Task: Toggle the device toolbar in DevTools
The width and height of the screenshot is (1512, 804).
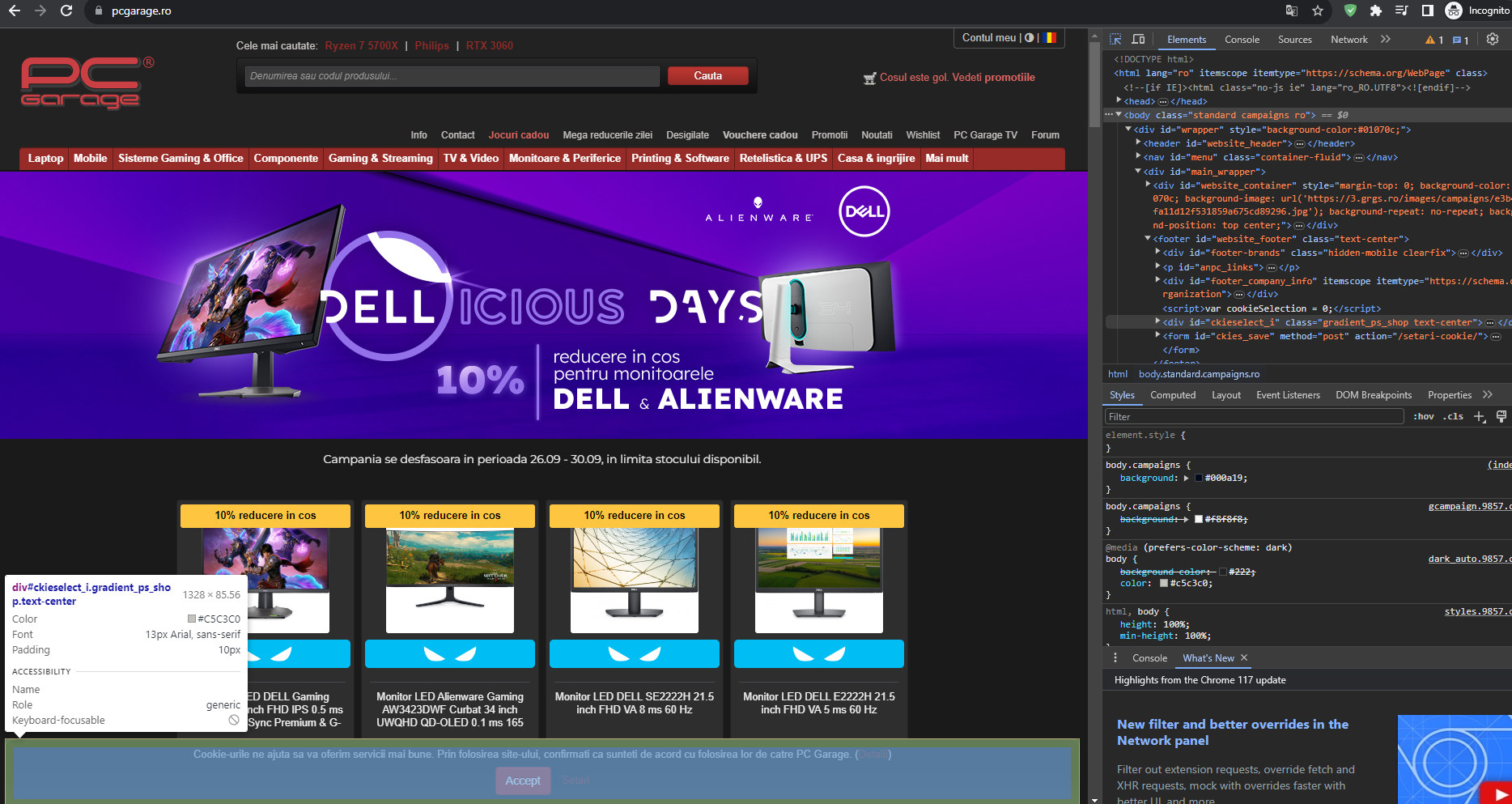Action: pos(1138,40)
